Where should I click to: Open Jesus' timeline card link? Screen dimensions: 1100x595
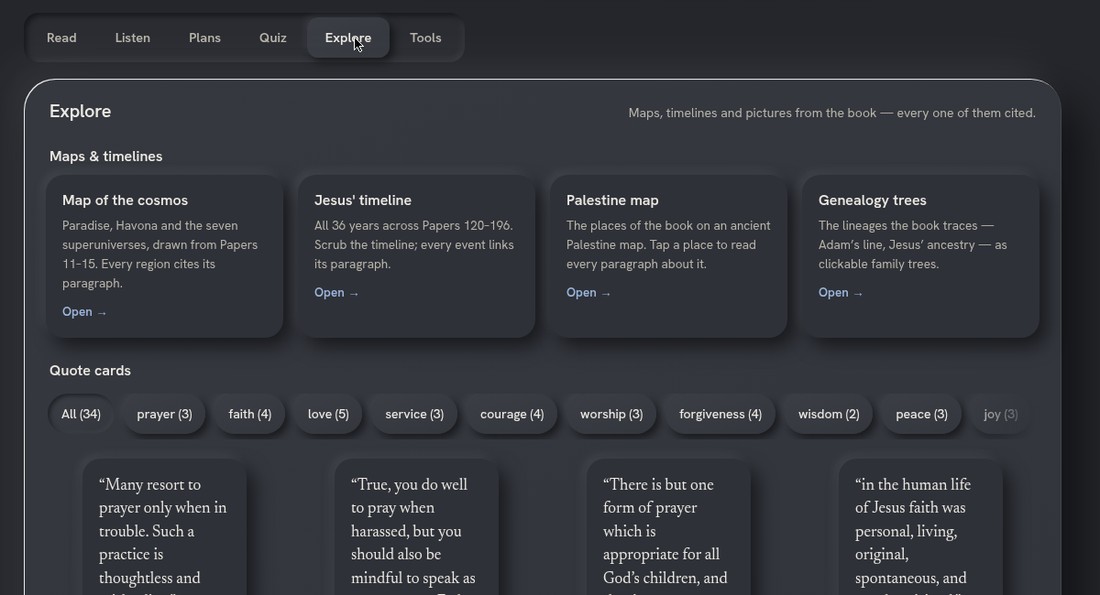pyautogui.click(x=337, y=293)
